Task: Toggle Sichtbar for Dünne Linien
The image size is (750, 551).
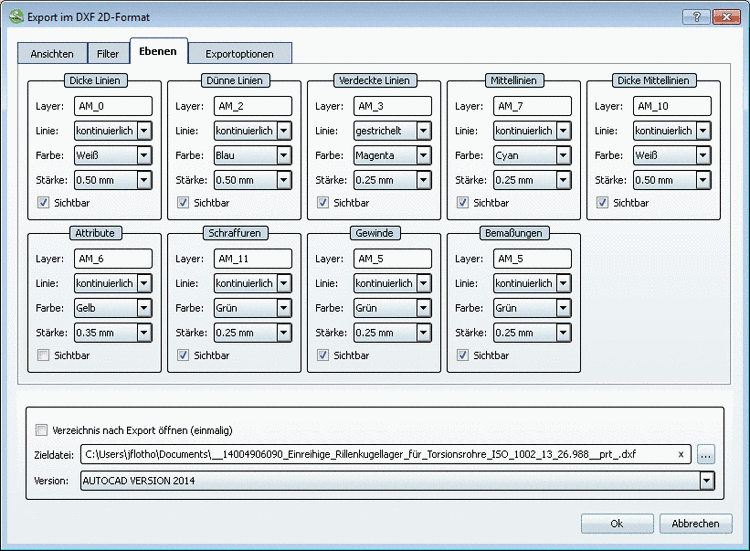Action: (183, 202)
